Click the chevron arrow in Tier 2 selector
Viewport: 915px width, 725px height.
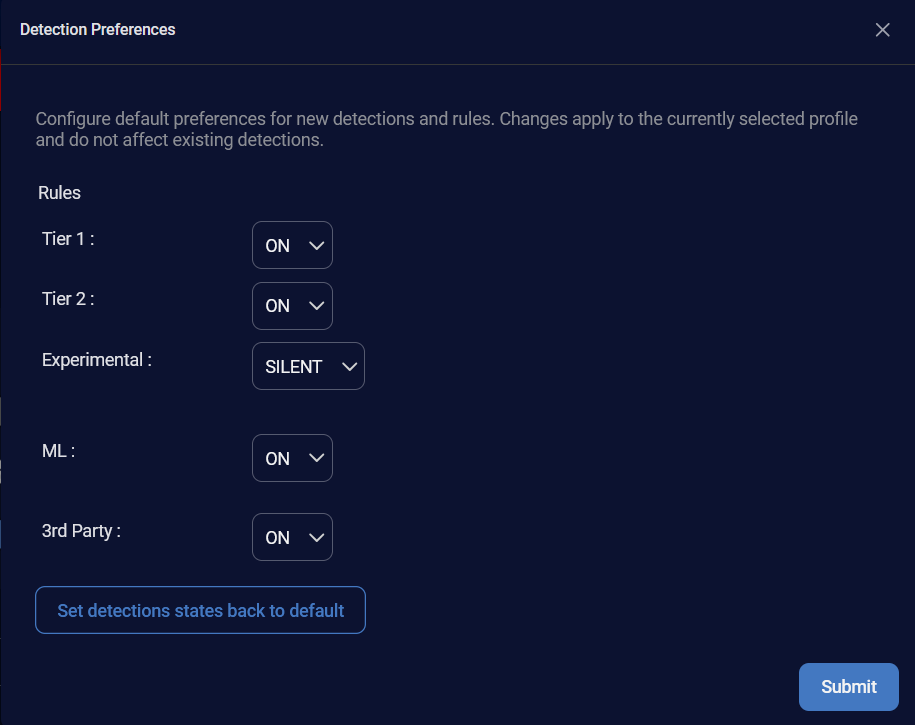point(316,306)
